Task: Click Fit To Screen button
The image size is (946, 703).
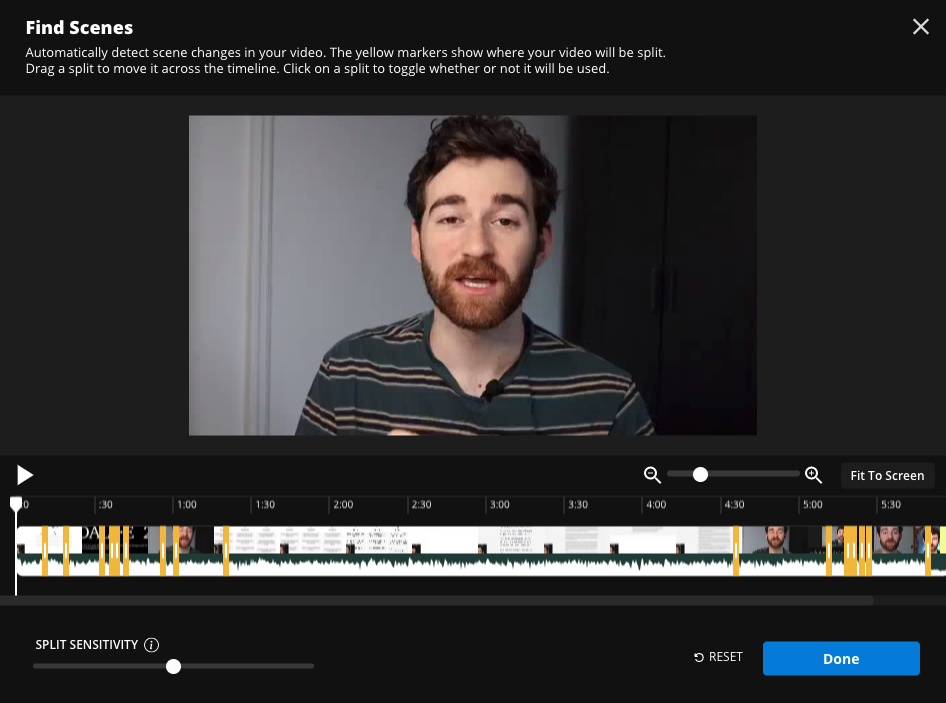Action: tap(887, 476)
